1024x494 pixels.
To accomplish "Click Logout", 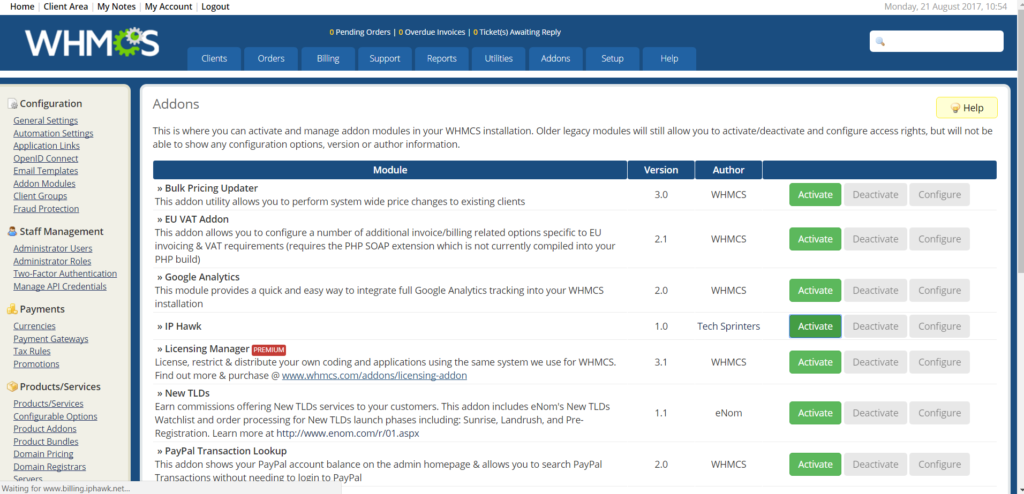I will tap(216, 7).
